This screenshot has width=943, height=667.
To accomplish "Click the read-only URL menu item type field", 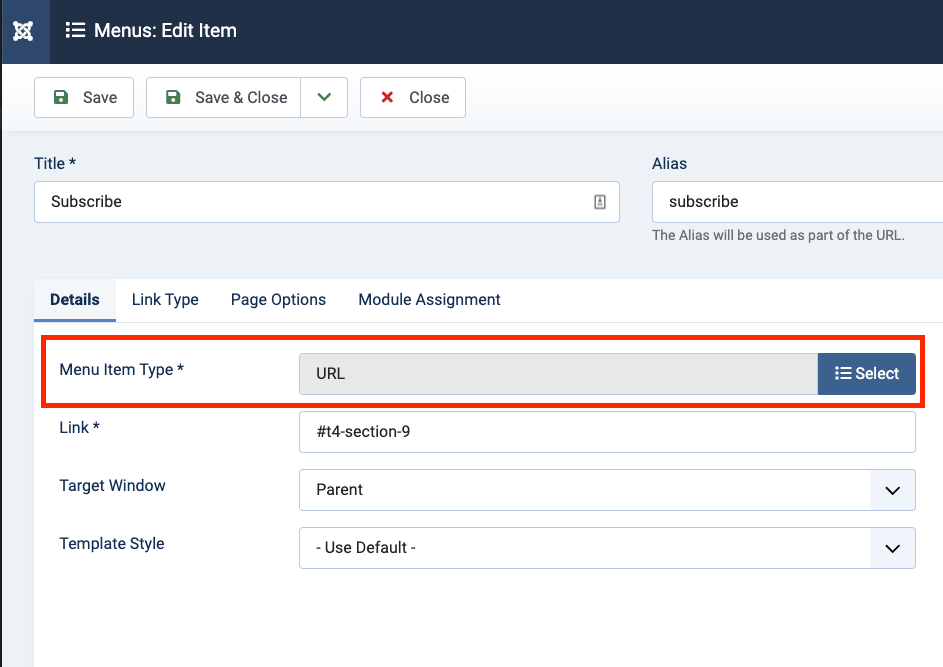I will (x=558, y=374).
